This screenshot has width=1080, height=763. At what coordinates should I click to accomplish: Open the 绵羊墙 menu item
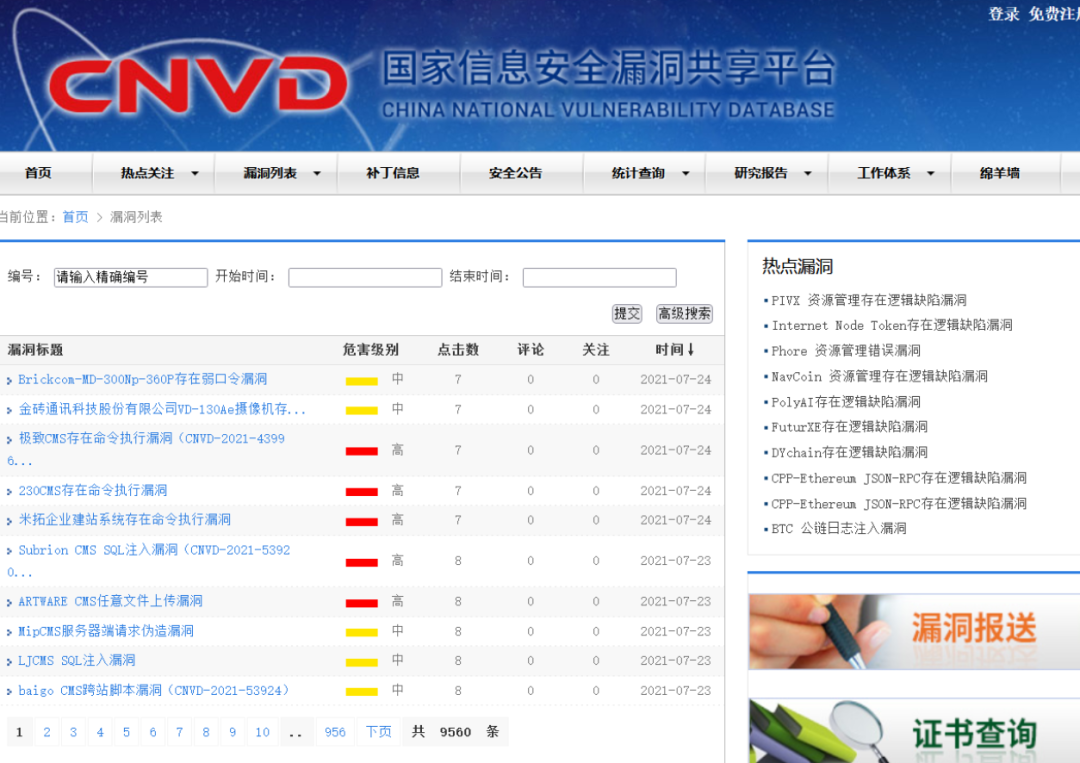coord(999,173)
